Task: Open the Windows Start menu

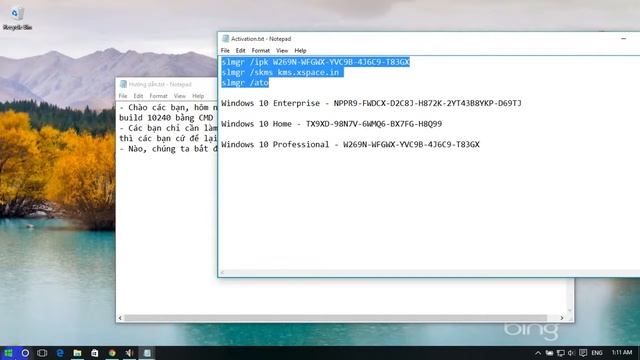Action: [8, 353]
